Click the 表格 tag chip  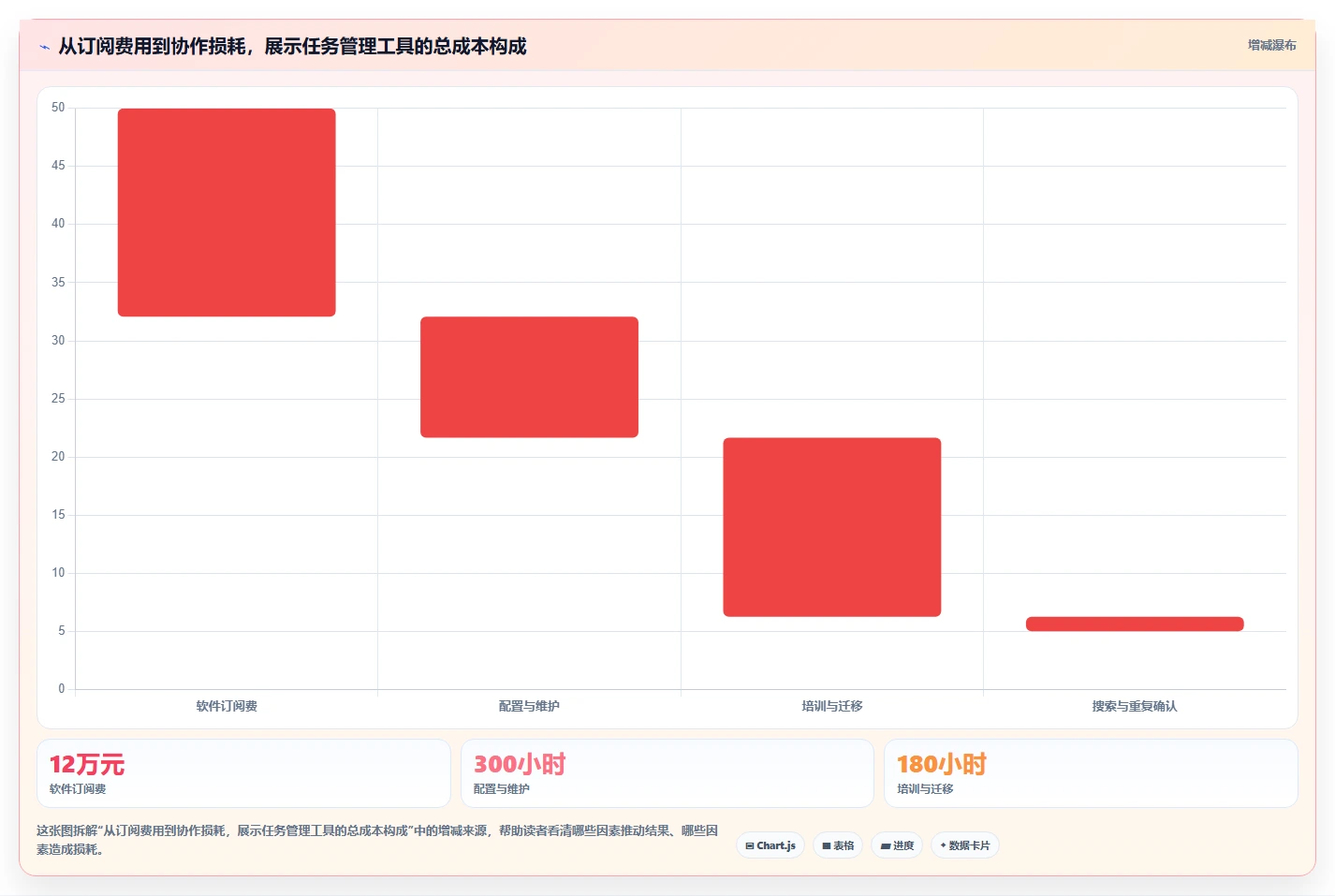coord(838,845)
